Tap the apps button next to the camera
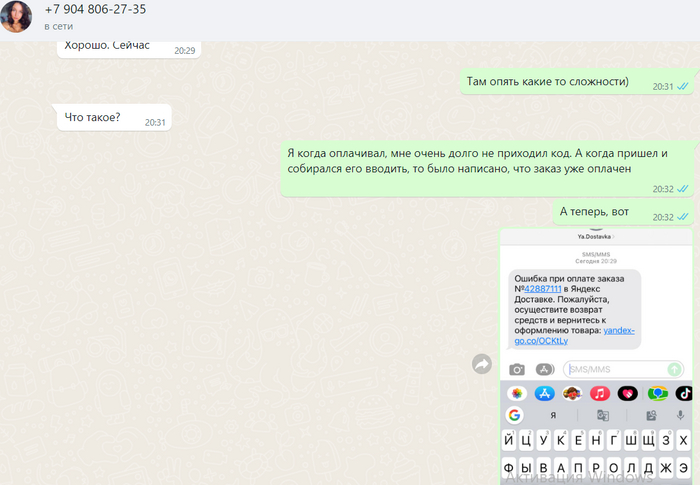This screenshot has width=700, height=485. tap(545, 369)
